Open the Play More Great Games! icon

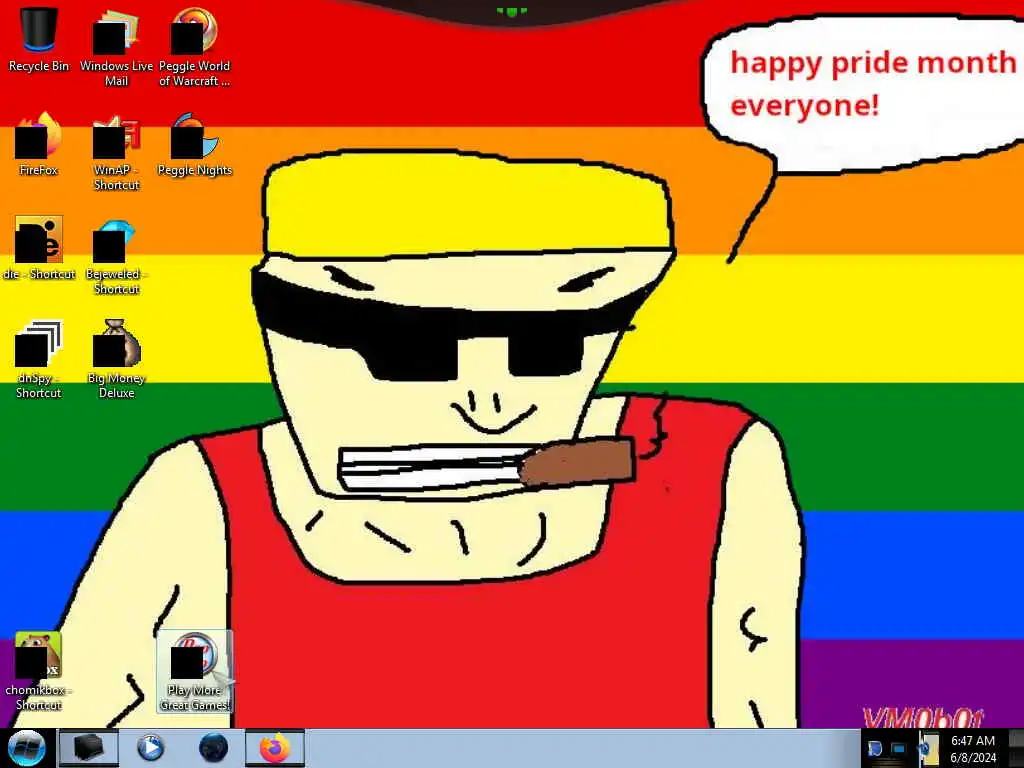point(195,671)
